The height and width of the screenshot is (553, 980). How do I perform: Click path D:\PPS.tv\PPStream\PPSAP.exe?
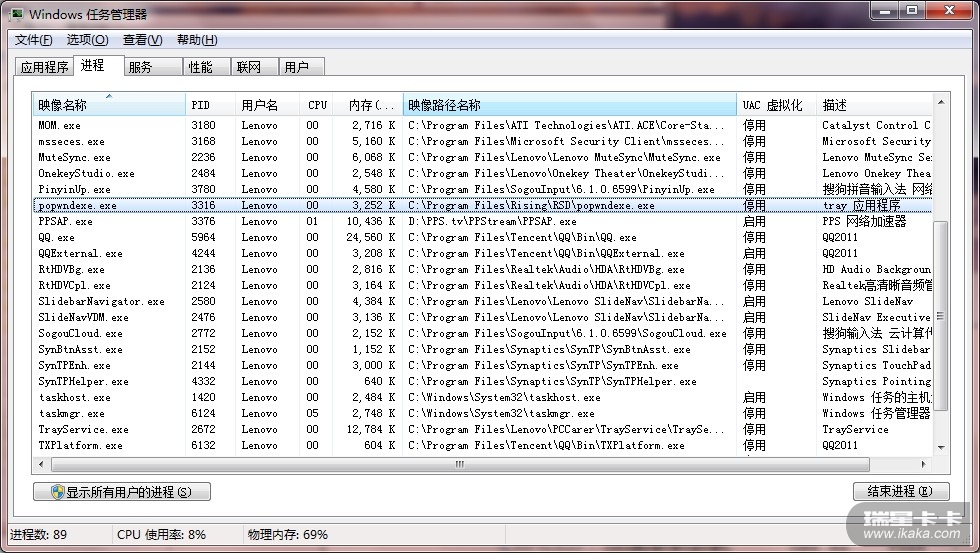[x=492, y=221]
